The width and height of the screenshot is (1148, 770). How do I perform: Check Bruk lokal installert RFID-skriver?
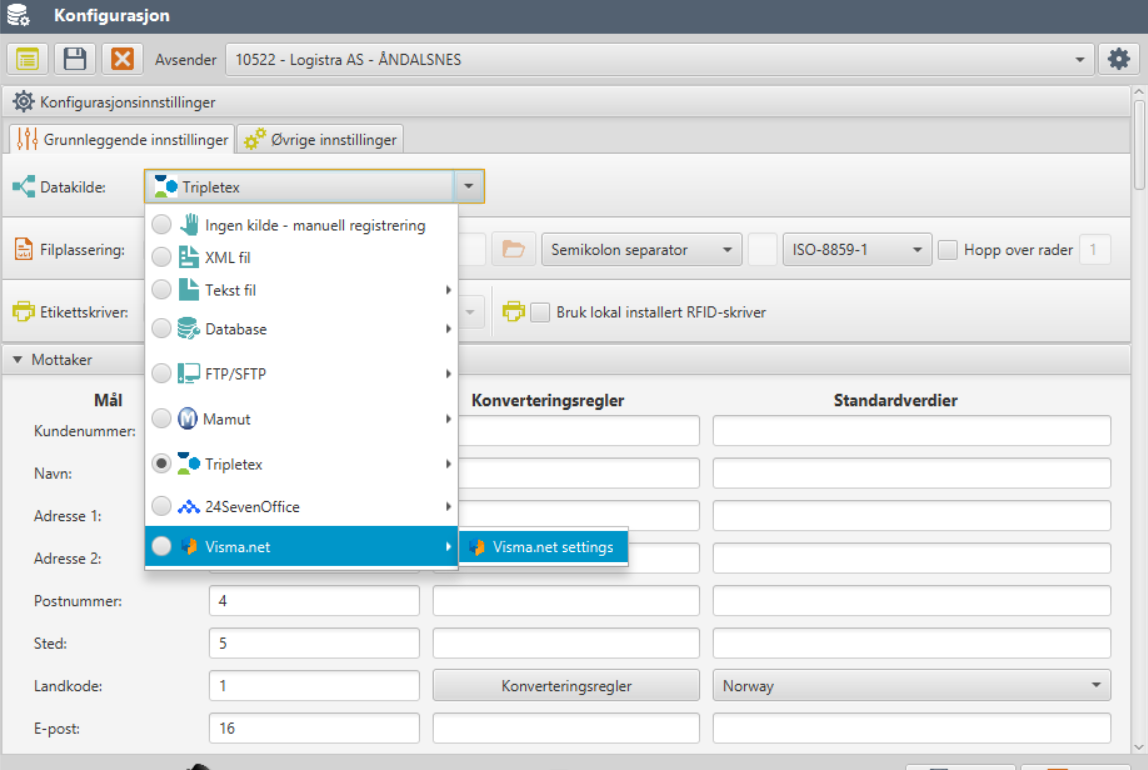(x=540, y=311)
